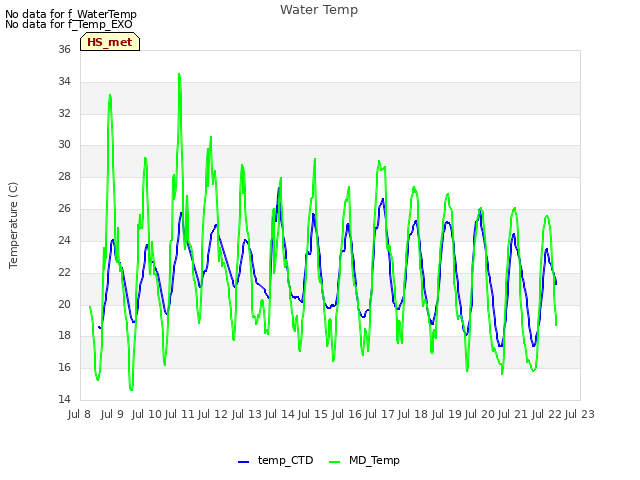
Task: Click the Jul 17 x-axis tick label
Action: tap(380, 414)
